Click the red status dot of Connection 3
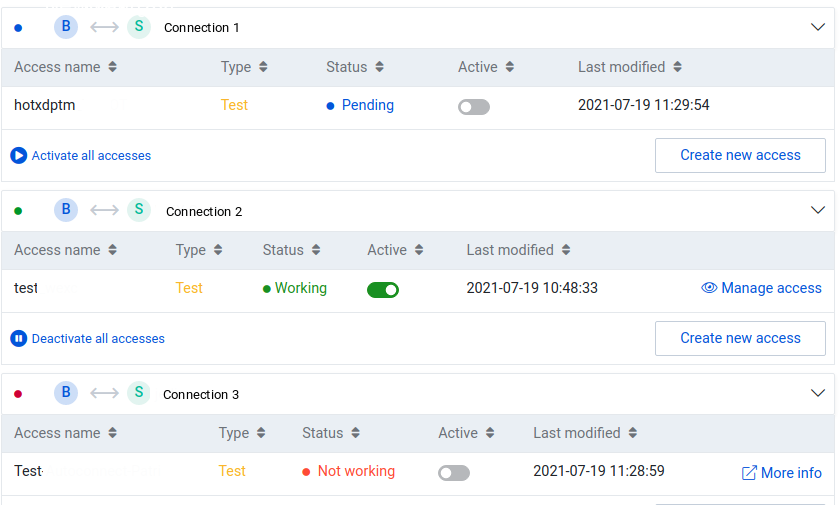Image resolution: width=840 pixels, height=505 pixels. 18,394
